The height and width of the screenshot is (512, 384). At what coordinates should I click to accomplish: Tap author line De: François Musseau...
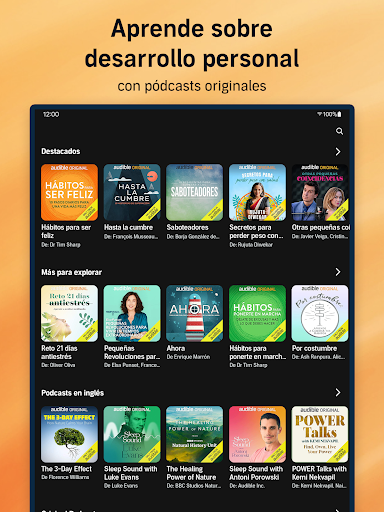point(131,237)
